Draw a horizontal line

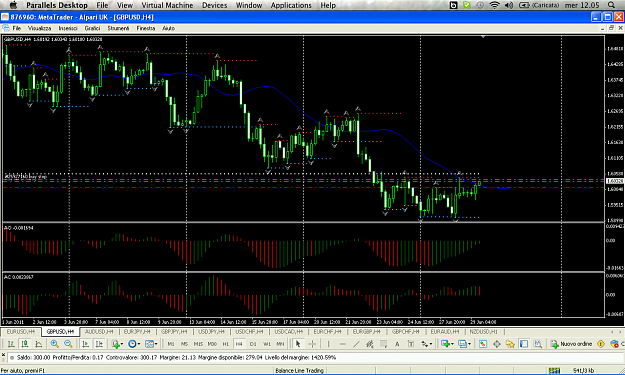pos(343,344)
